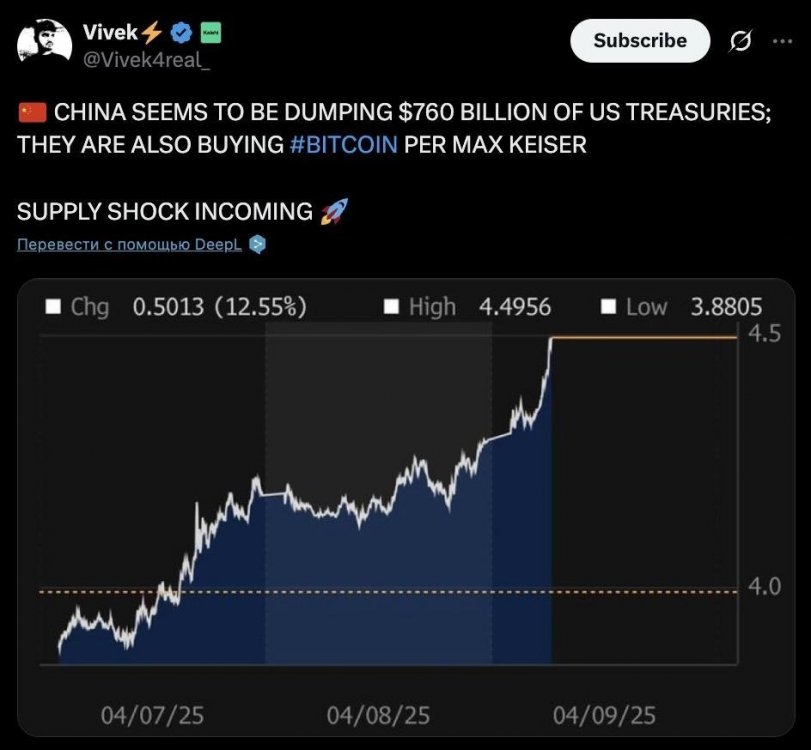Click the Vivek display name
811x750 pixels.
click(x=110, y=34)
